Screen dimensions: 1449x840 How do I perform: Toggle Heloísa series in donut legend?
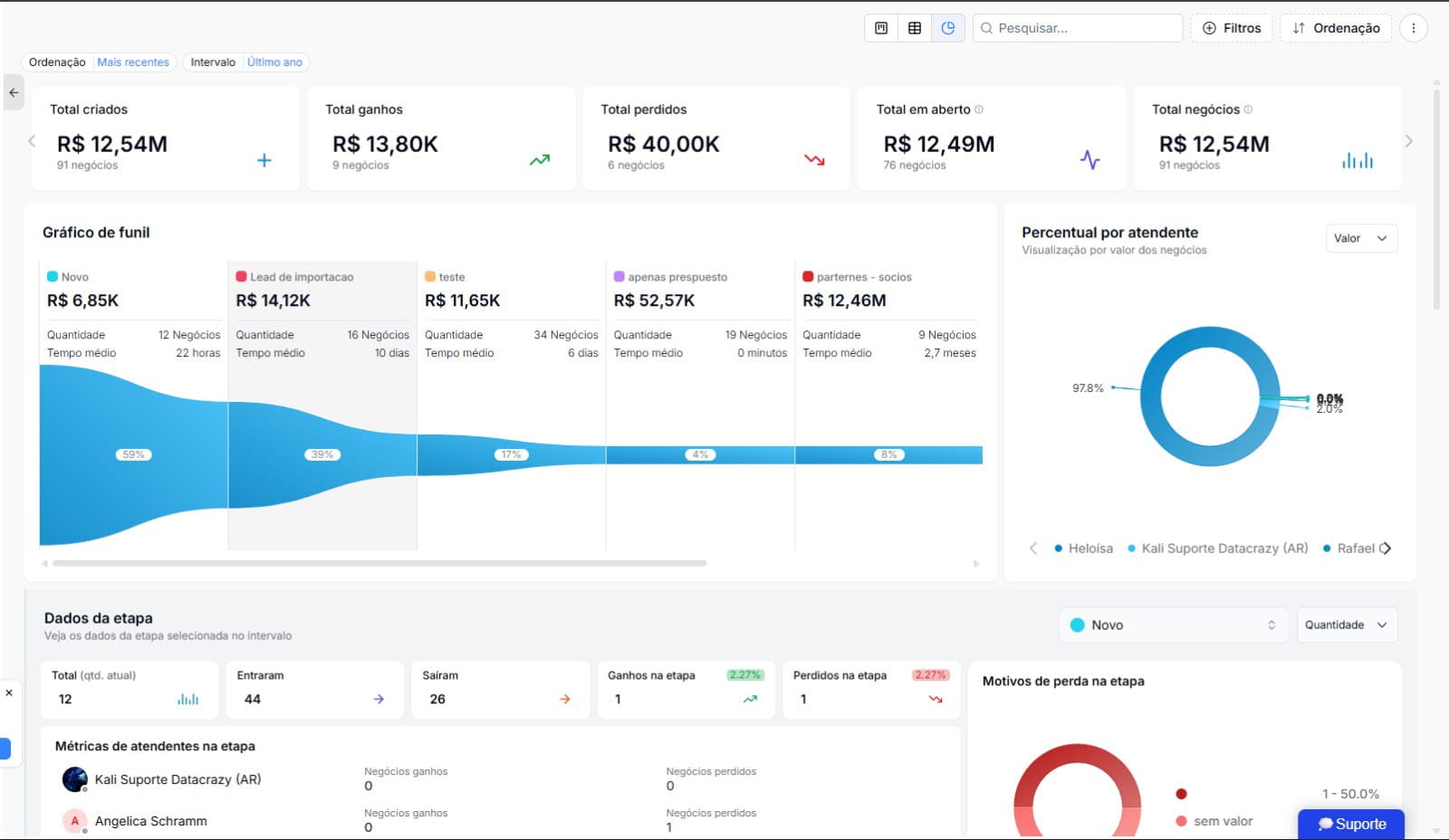point(1083,549)
